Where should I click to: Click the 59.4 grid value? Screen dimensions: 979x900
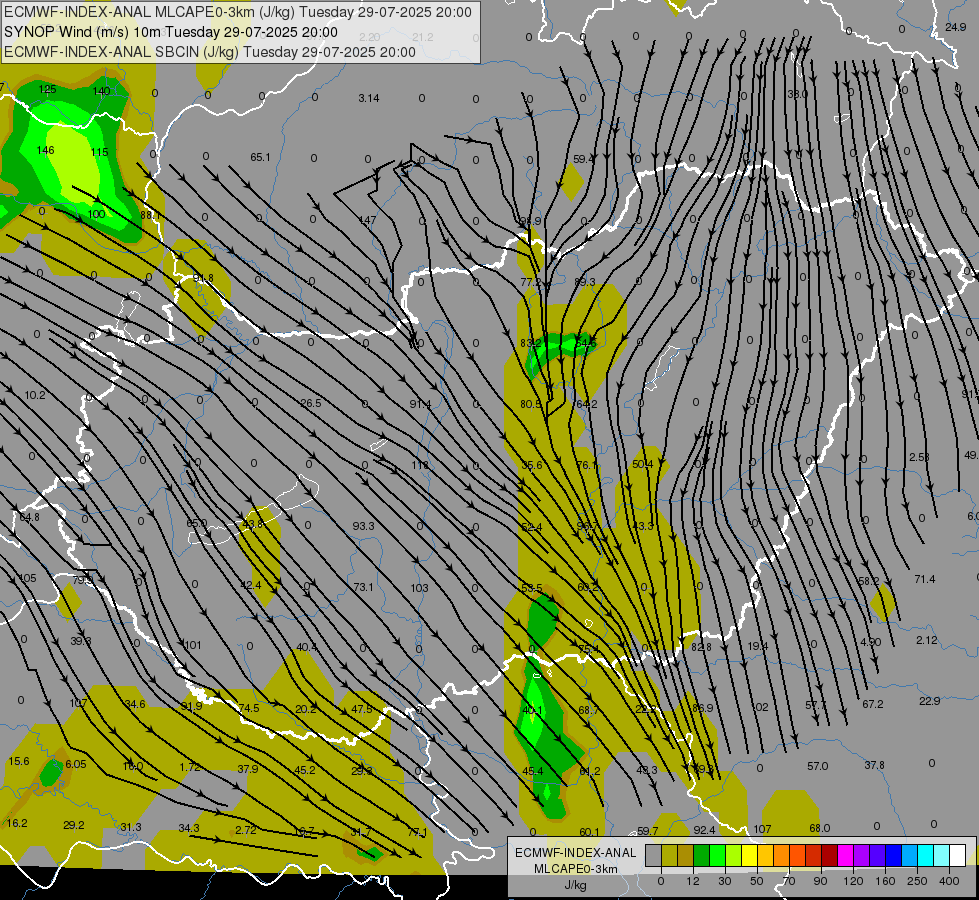(x=583, y=159)
